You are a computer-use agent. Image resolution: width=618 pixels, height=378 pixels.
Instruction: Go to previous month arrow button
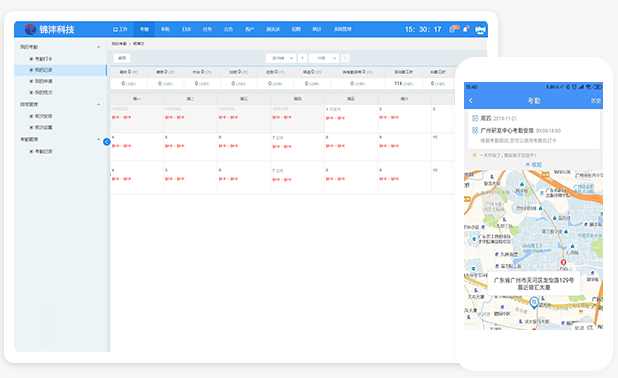click(302, 58)
